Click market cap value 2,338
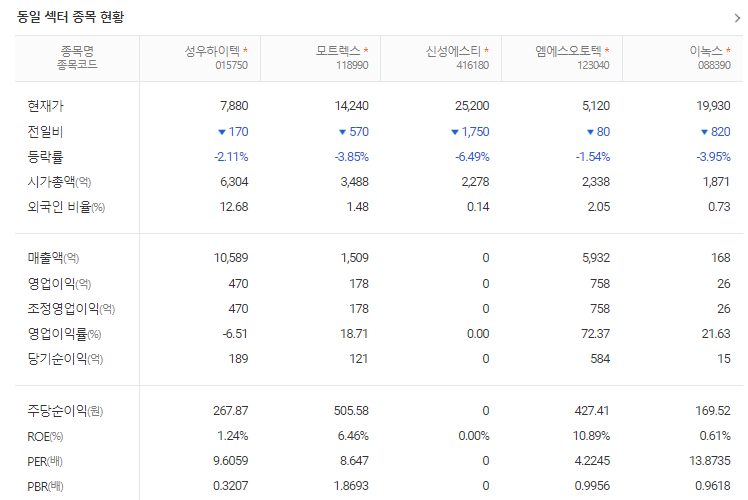 click(x=596, y=182)
